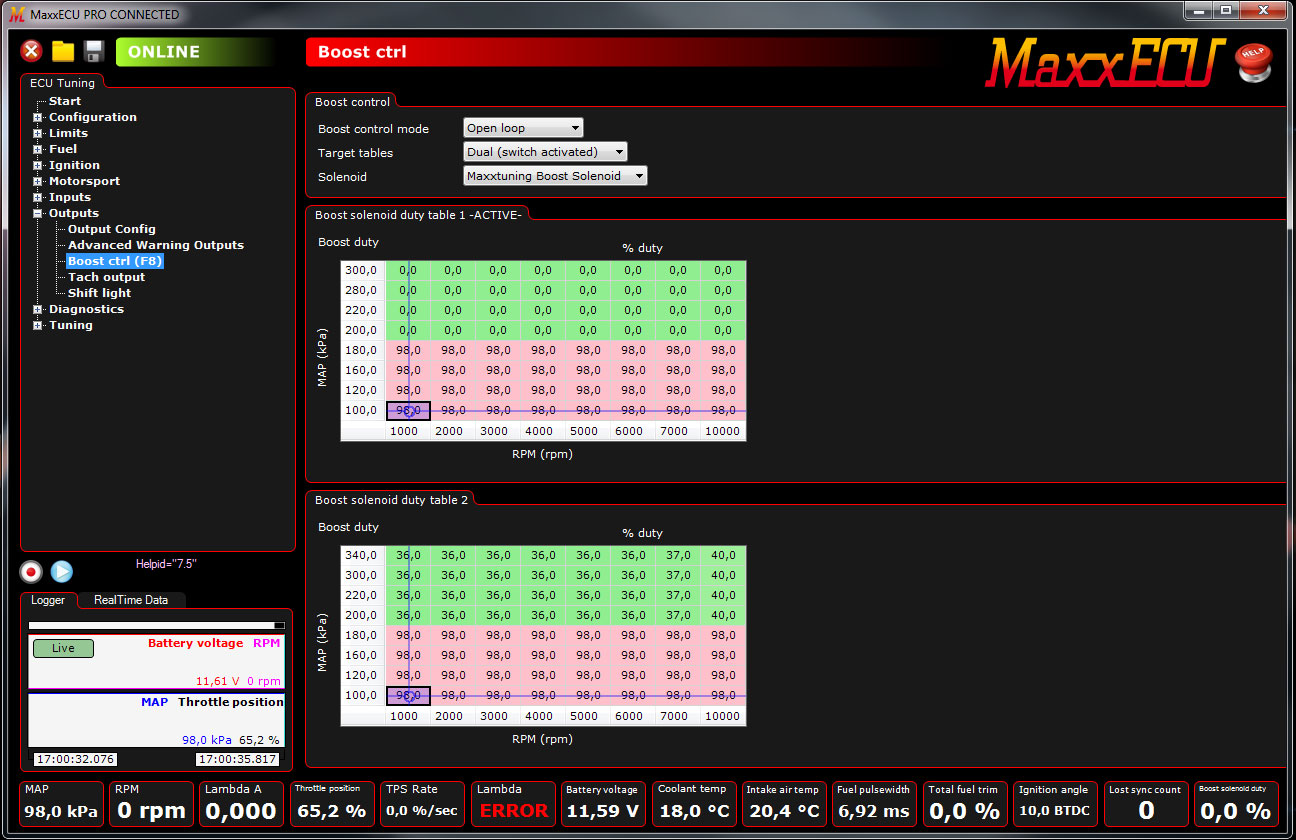Select table 1 cell at 300 kPa, 1000 rpm
This screenshot has height=840, width=1296.
click(x=408, y=270)
